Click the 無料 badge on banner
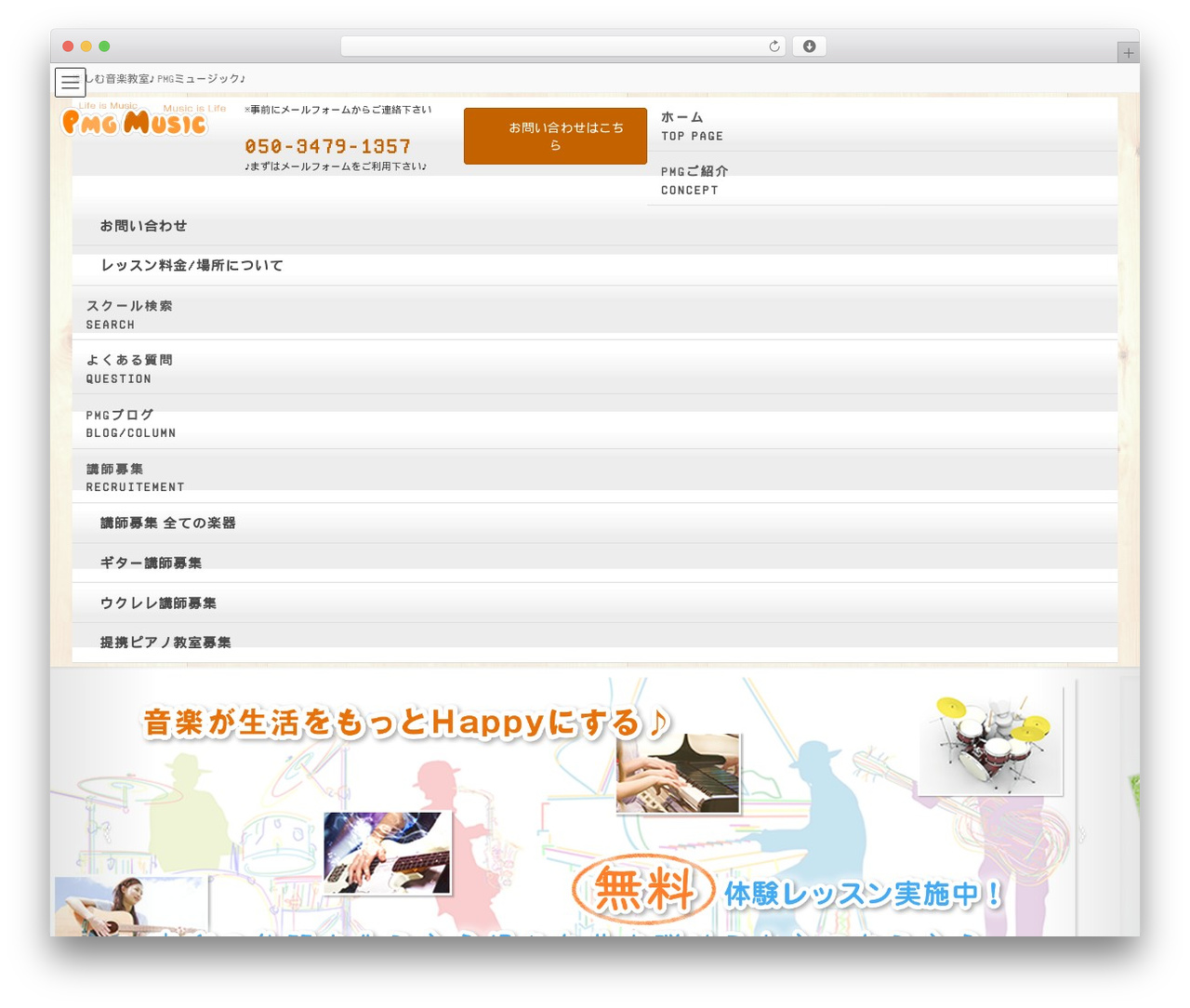Image resolution: width=1190 pixels, height=1008 pixels. click(643, 889)
